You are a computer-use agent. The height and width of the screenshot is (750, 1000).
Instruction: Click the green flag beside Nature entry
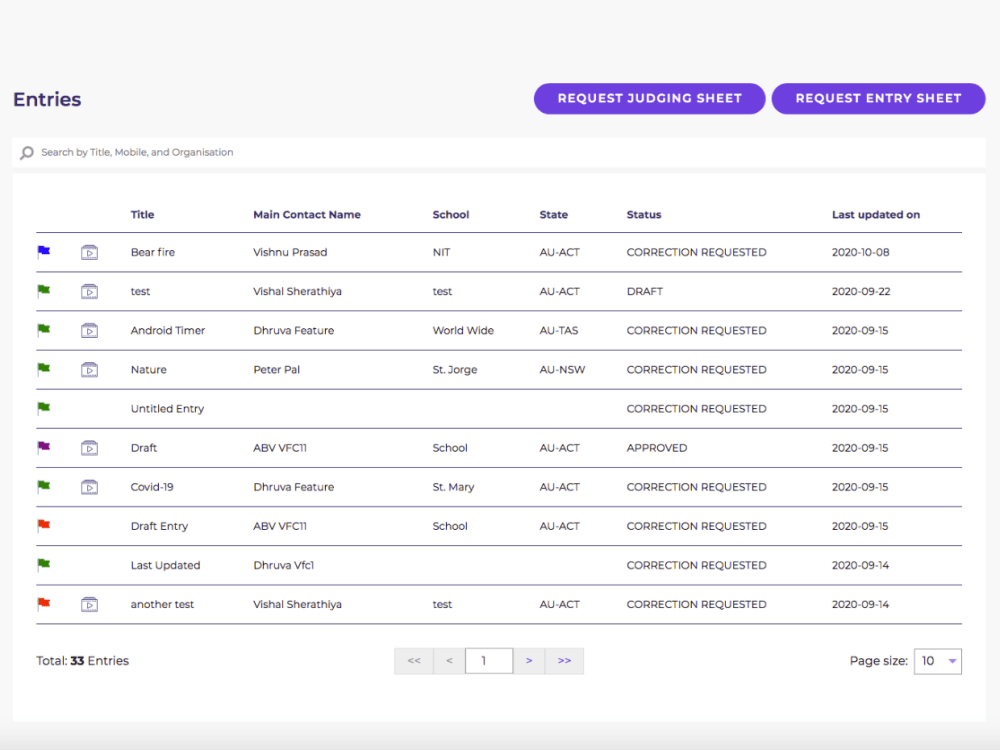[44, 369]
